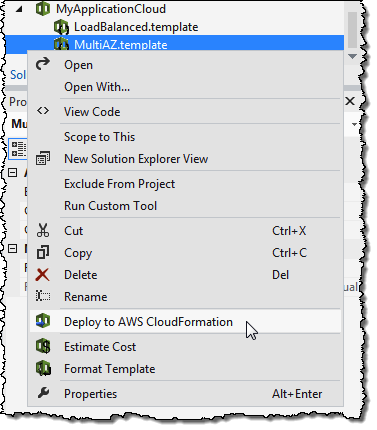Choose Open from the context menu

[x=185, y=65]
